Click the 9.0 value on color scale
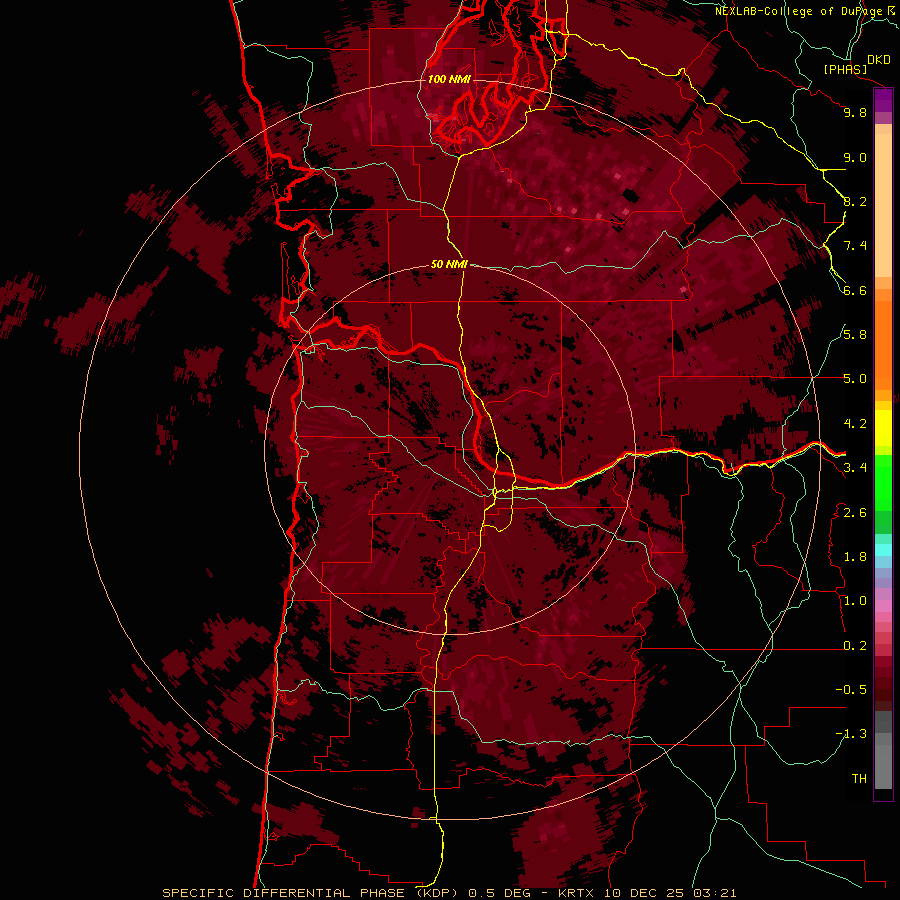900x900 pixels. [855, 157]
